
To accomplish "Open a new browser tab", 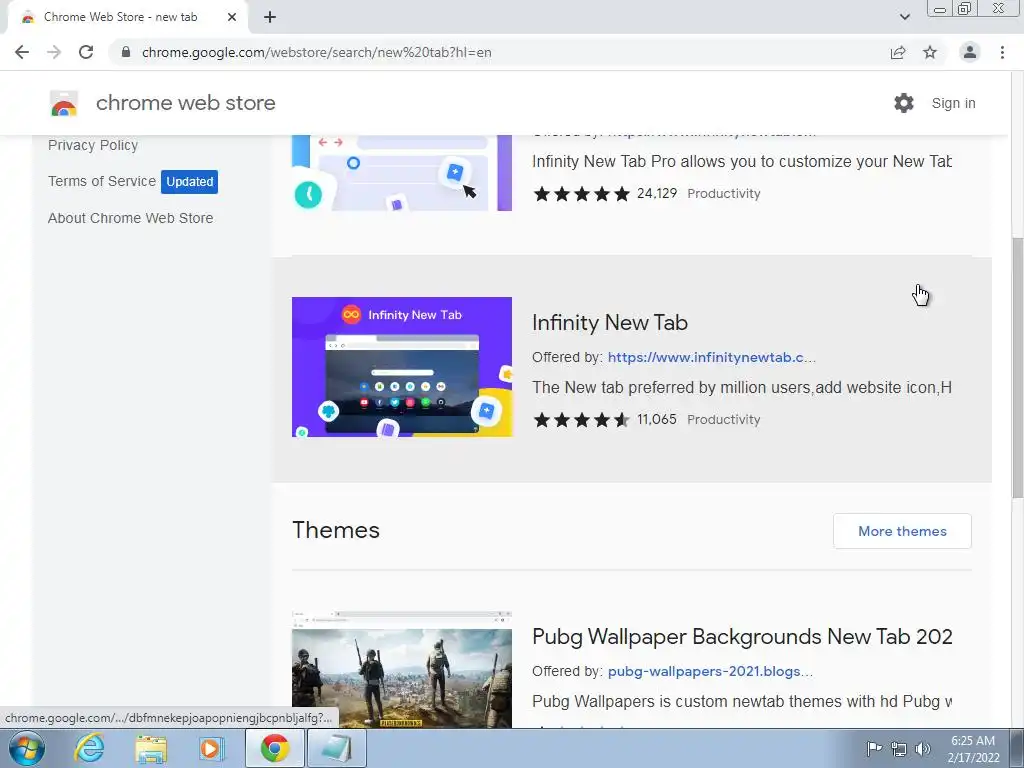I will 270,17.
